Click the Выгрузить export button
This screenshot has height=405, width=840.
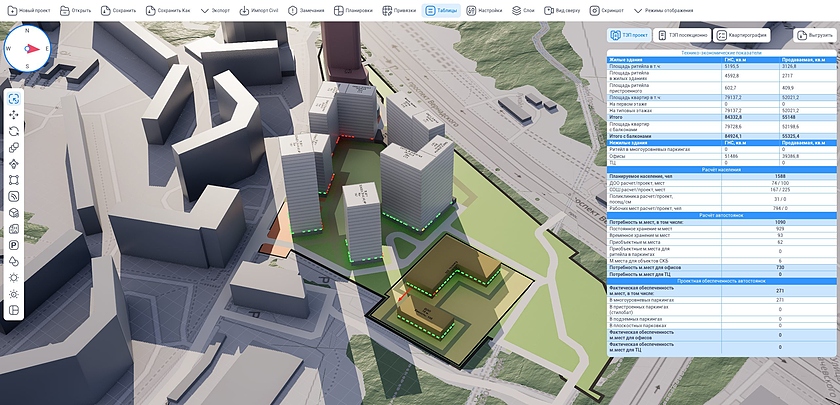tap(814, 35)
